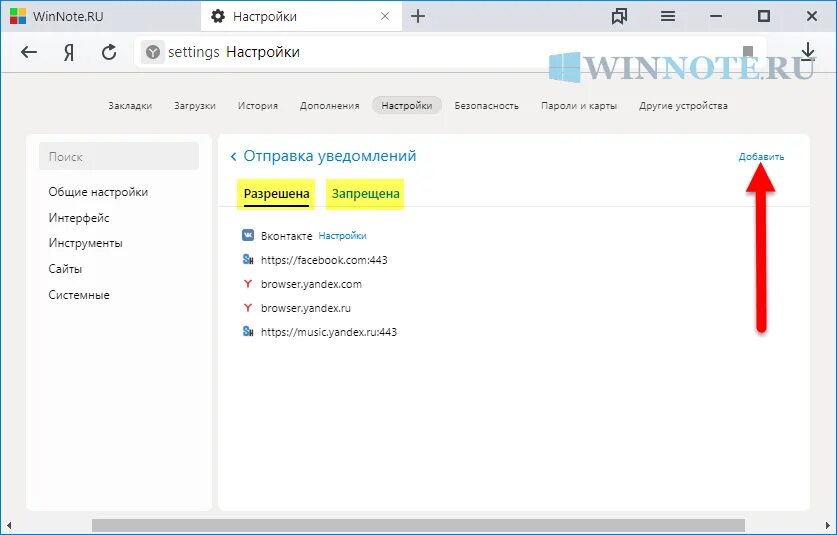Click the Отправка уведомлений heading link
837x535 pixels.
329,156
